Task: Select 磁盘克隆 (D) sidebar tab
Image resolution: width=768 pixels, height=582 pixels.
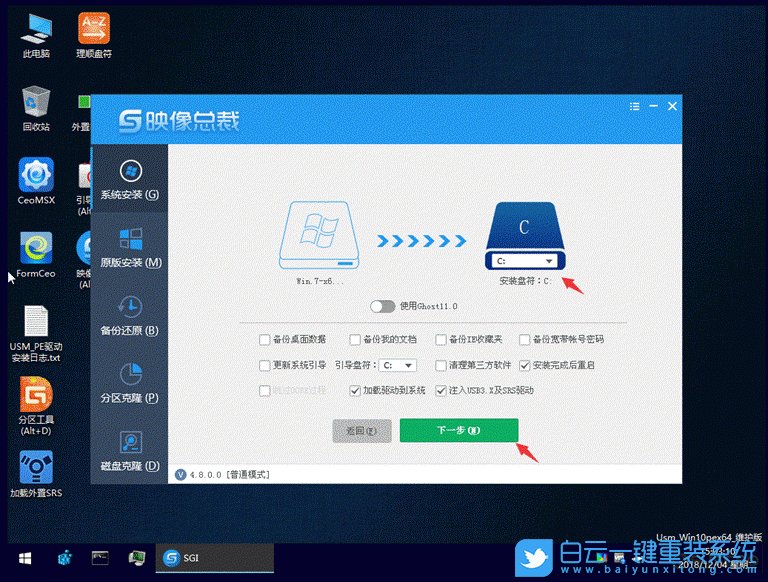Action: [x=129, y=450]
